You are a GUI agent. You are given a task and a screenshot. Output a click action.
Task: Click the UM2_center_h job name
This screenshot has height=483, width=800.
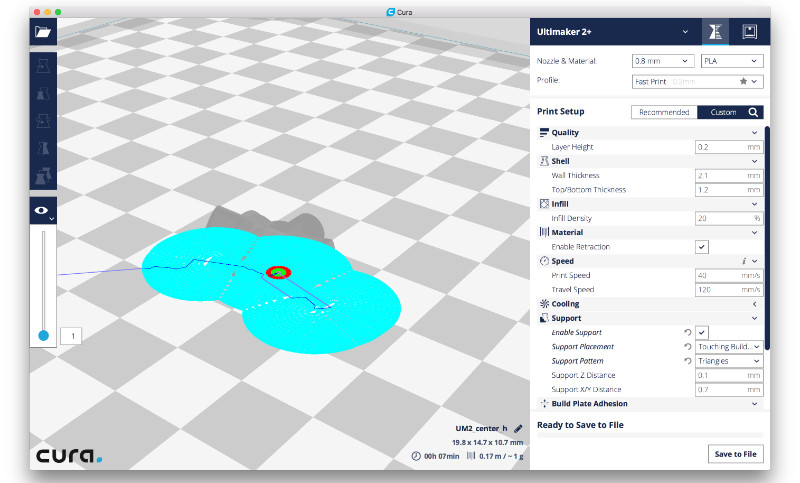pos(481,428)
